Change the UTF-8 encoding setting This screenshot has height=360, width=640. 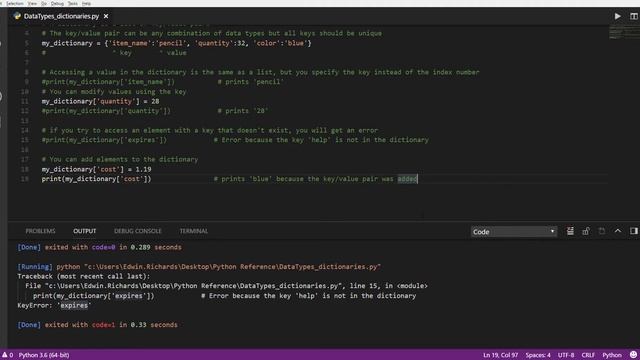click(x=566, y=355)
